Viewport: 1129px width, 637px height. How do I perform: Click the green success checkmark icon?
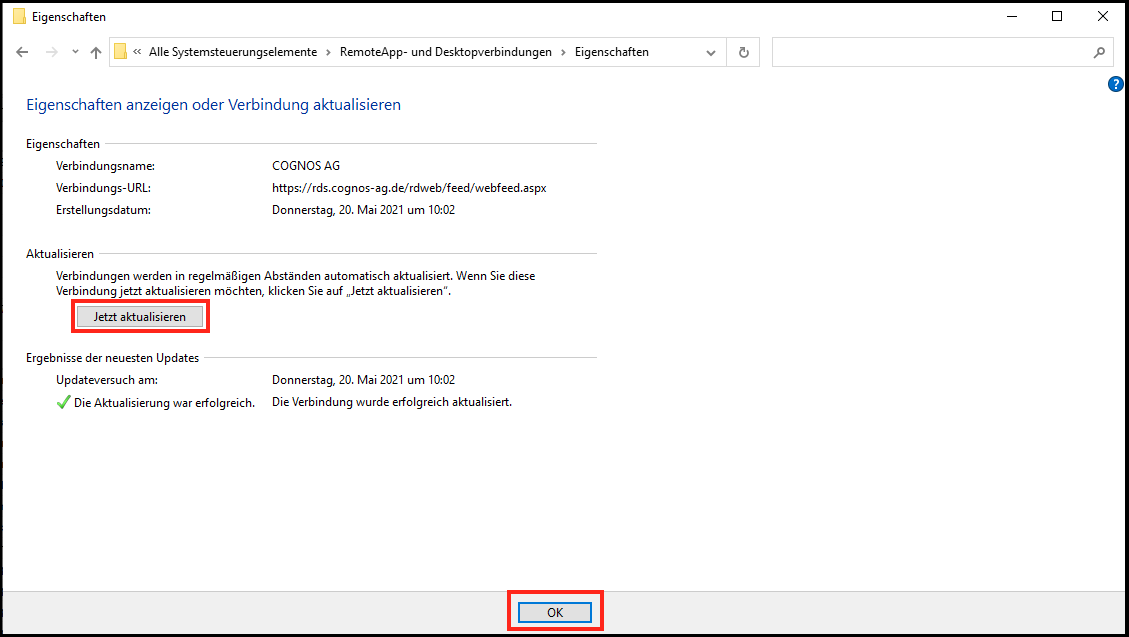(63, 403)
